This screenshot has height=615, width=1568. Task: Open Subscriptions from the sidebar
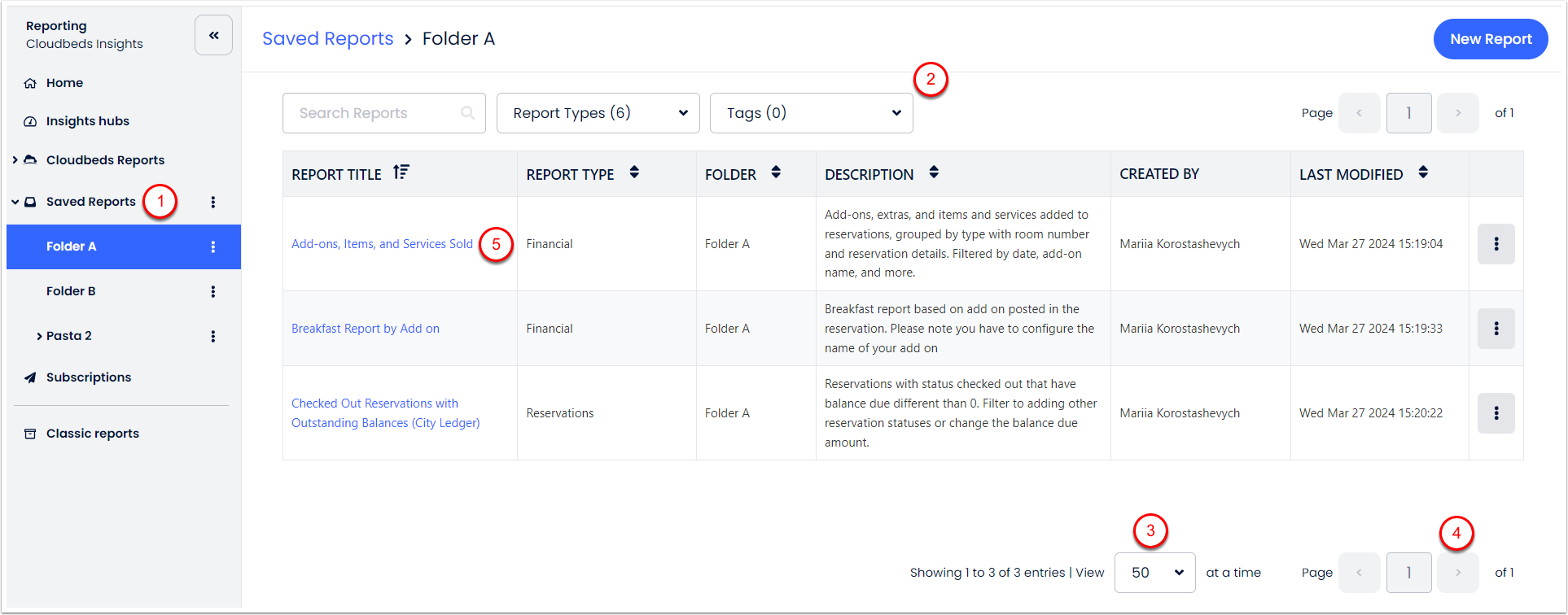(x=88, y=377)
